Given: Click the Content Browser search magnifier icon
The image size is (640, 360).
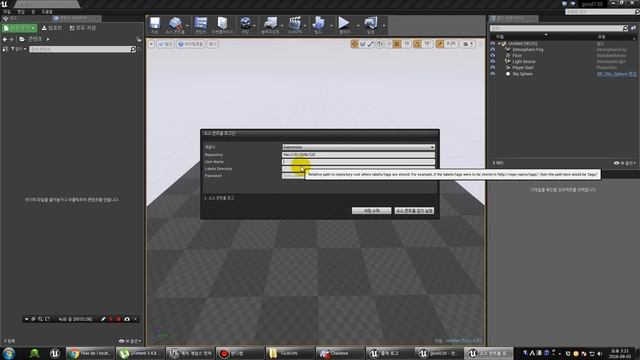Looking at the screenshot, I should pos(133,49).
